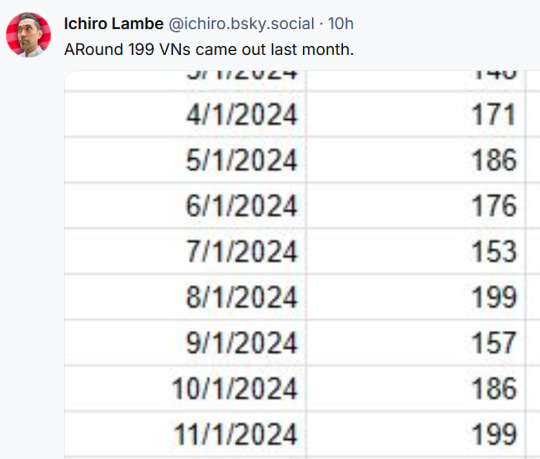The image size is (540, 459).
Task: Open the handle @ichiro.bsky.social
Action: pyautogui.click(x=241, y=24)
